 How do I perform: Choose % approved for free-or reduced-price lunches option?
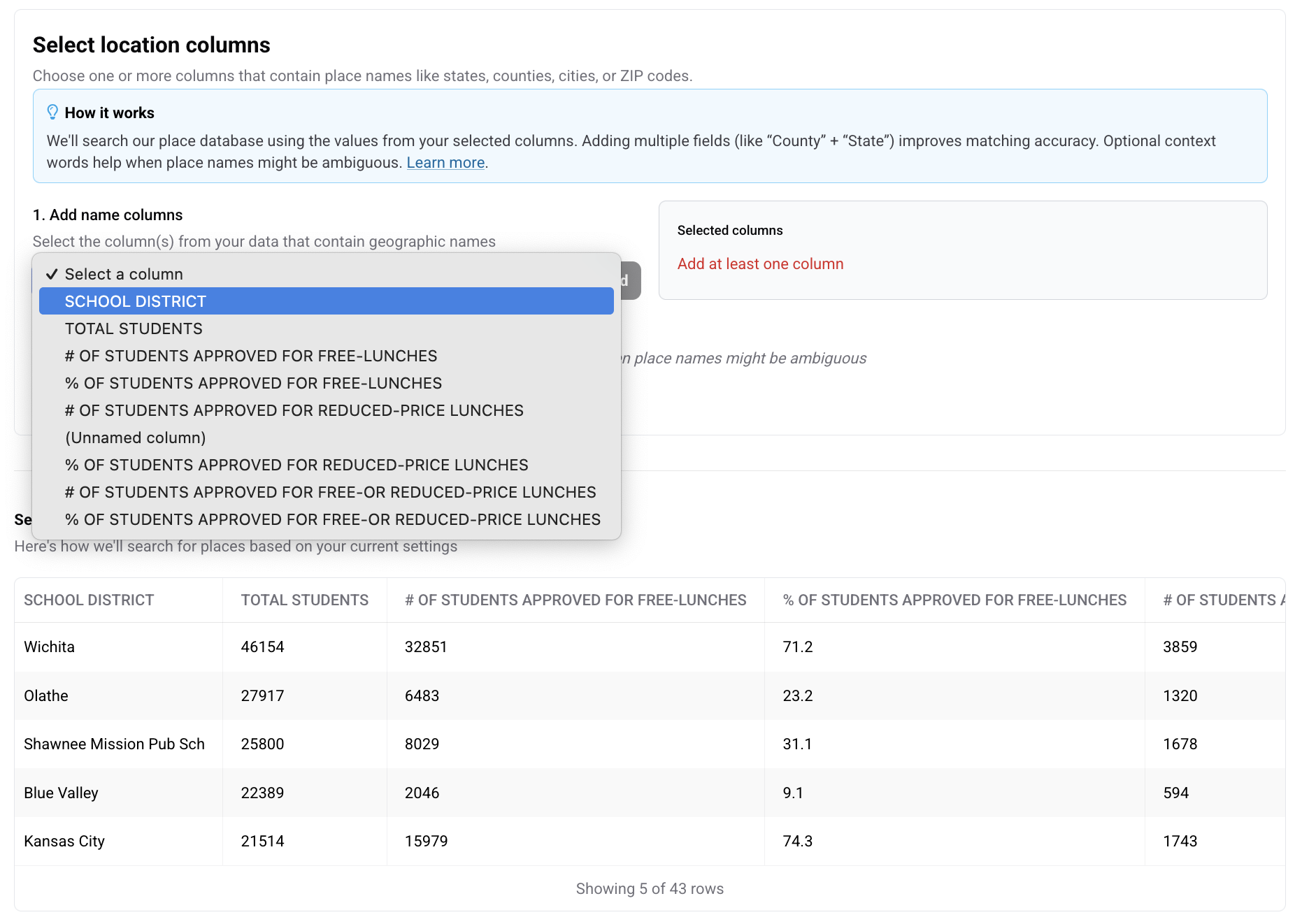coord(332,519)
